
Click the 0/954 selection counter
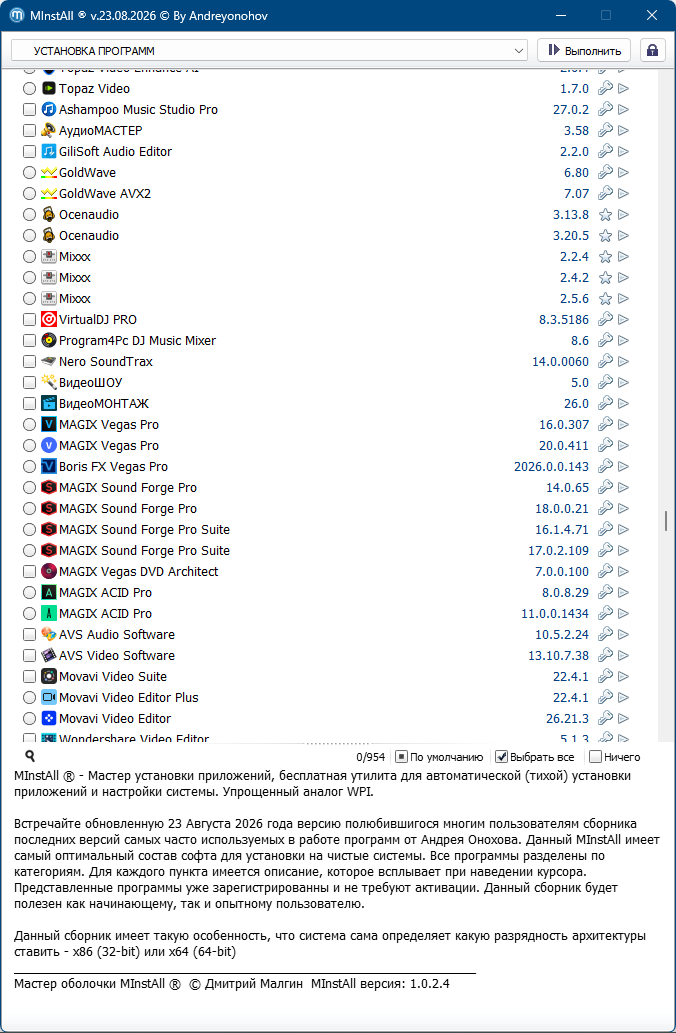(x=370, y=758)
